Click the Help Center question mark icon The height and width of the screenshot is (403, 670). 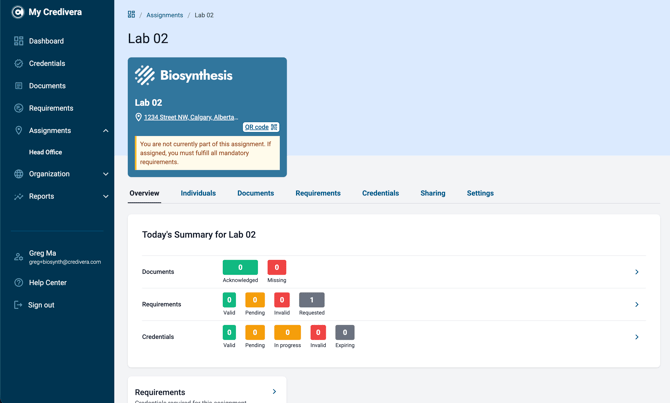[x=18, y=282]
